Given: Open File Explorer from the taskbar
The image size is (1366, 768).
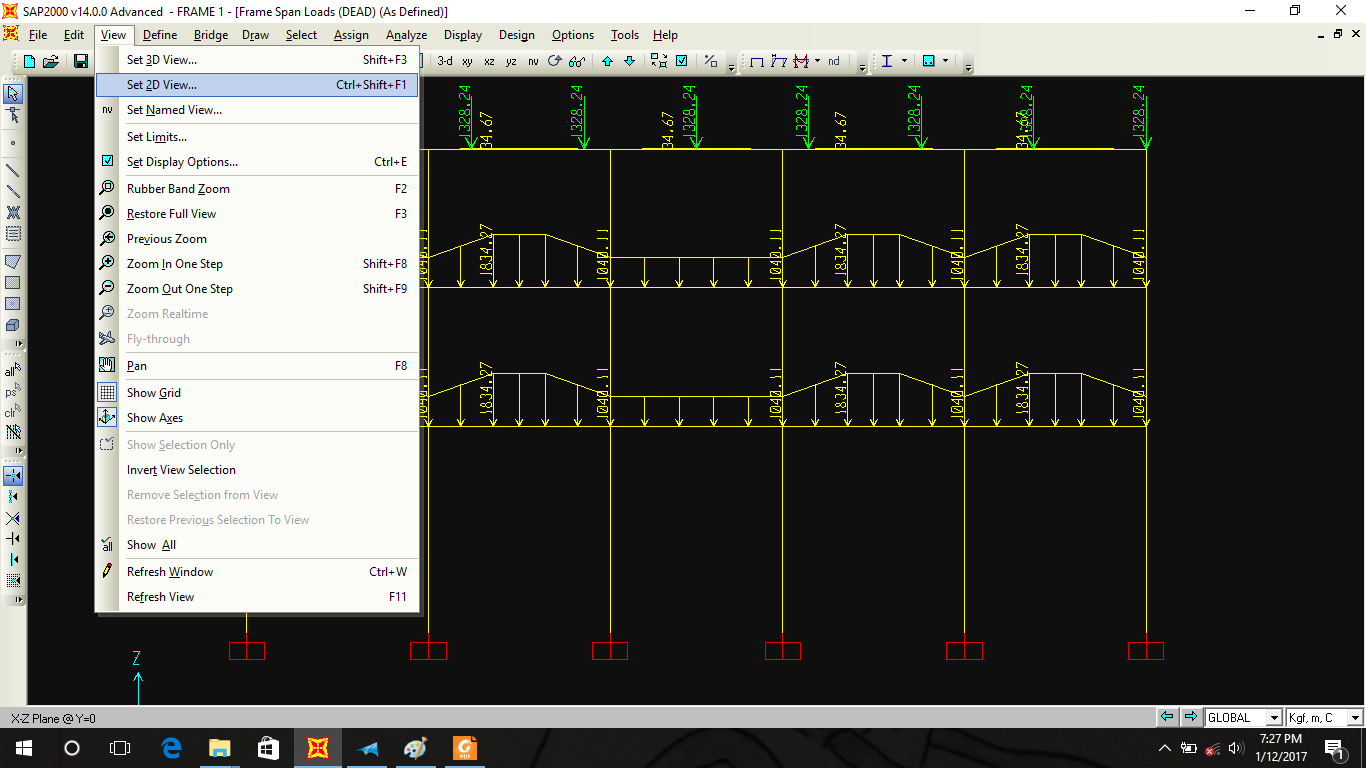Looking at the screenshot, I should click(219, 748).
